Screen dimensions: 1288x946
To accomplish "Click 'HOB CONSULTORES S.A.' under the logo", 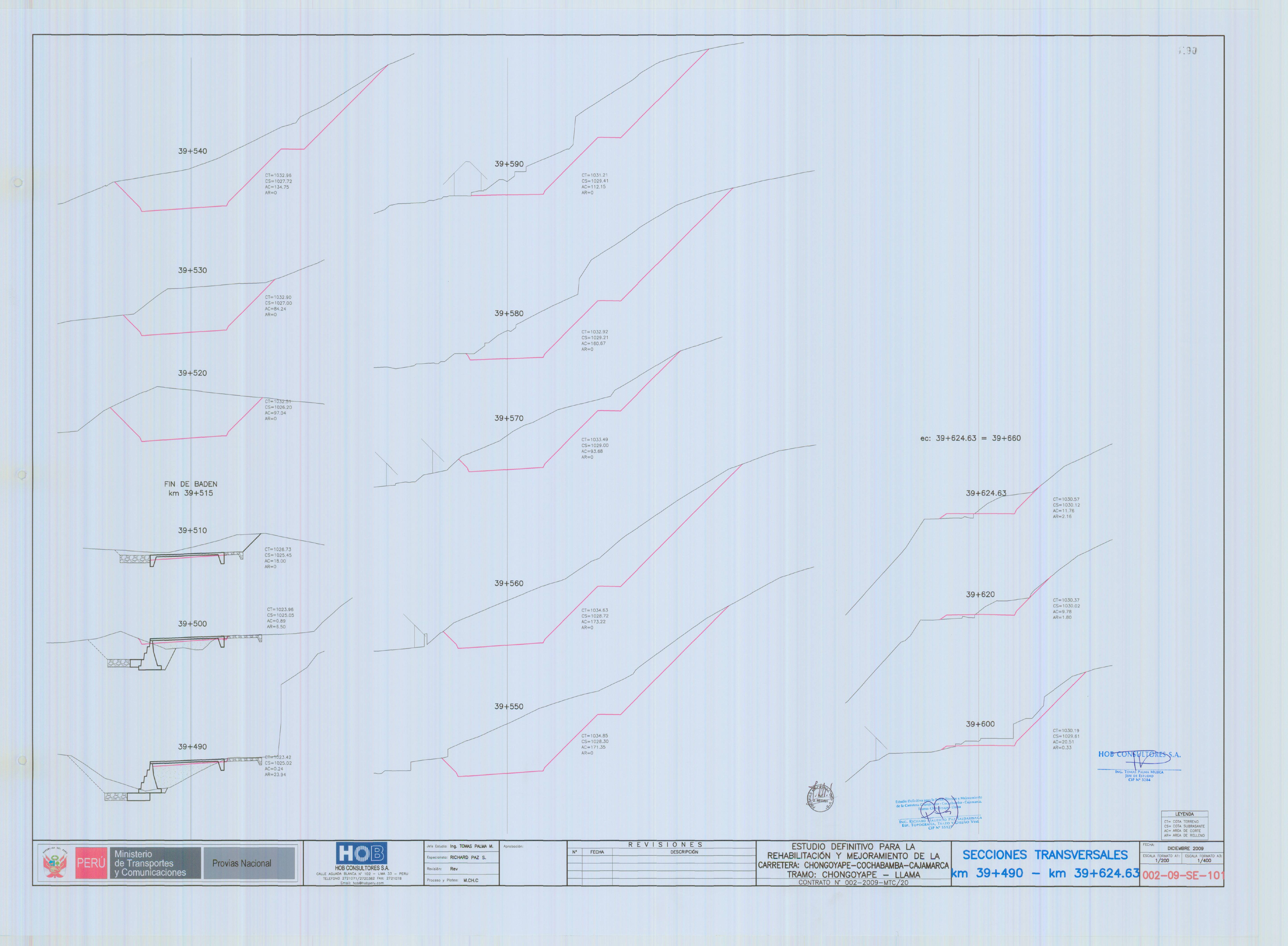I will point(362,868).
